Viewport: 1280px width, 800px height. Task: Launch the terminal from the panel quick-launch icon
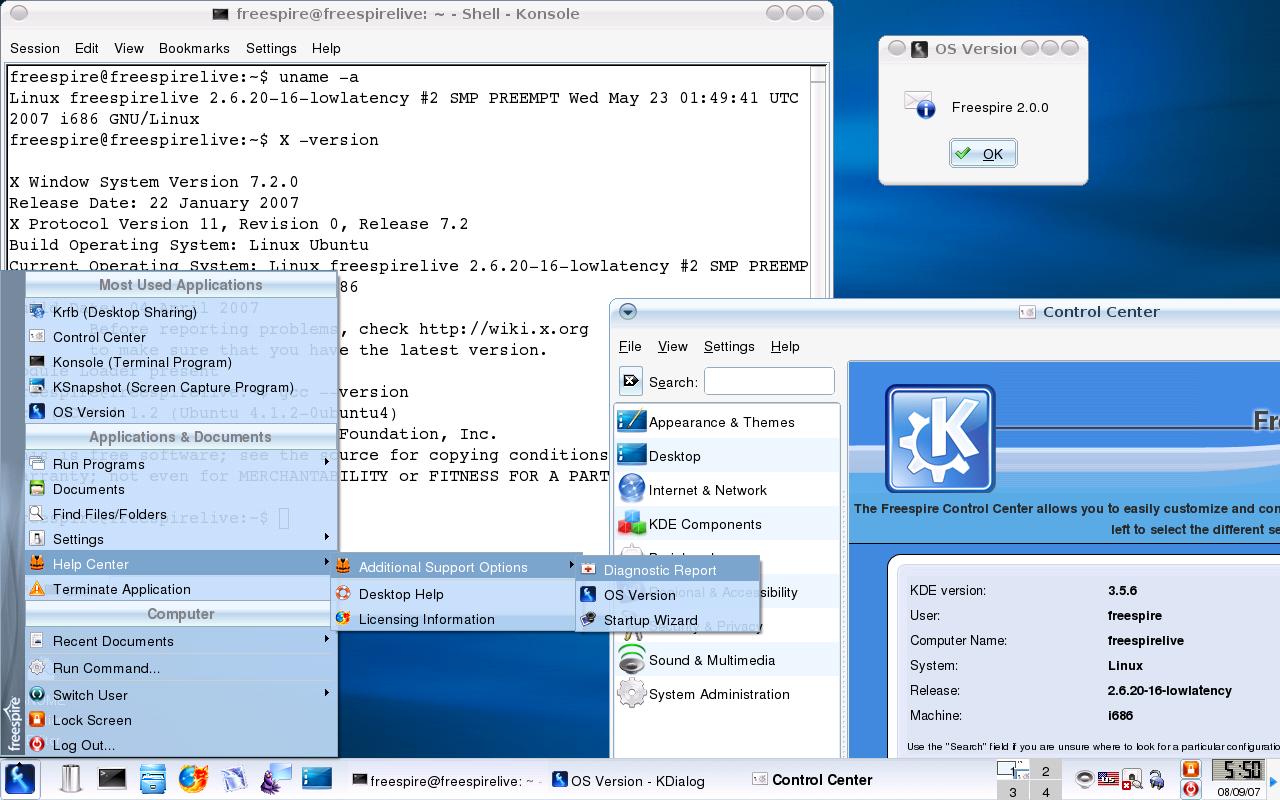[x=112, y=778]
